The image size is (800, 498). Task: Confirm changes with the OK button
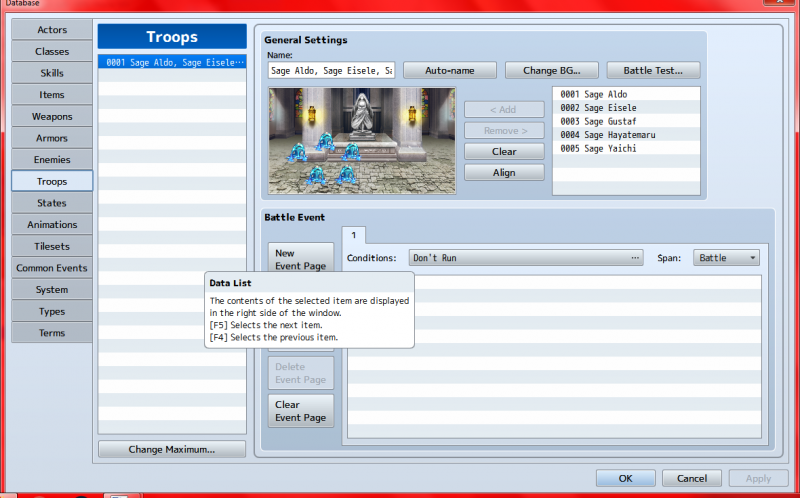point(626,478)
